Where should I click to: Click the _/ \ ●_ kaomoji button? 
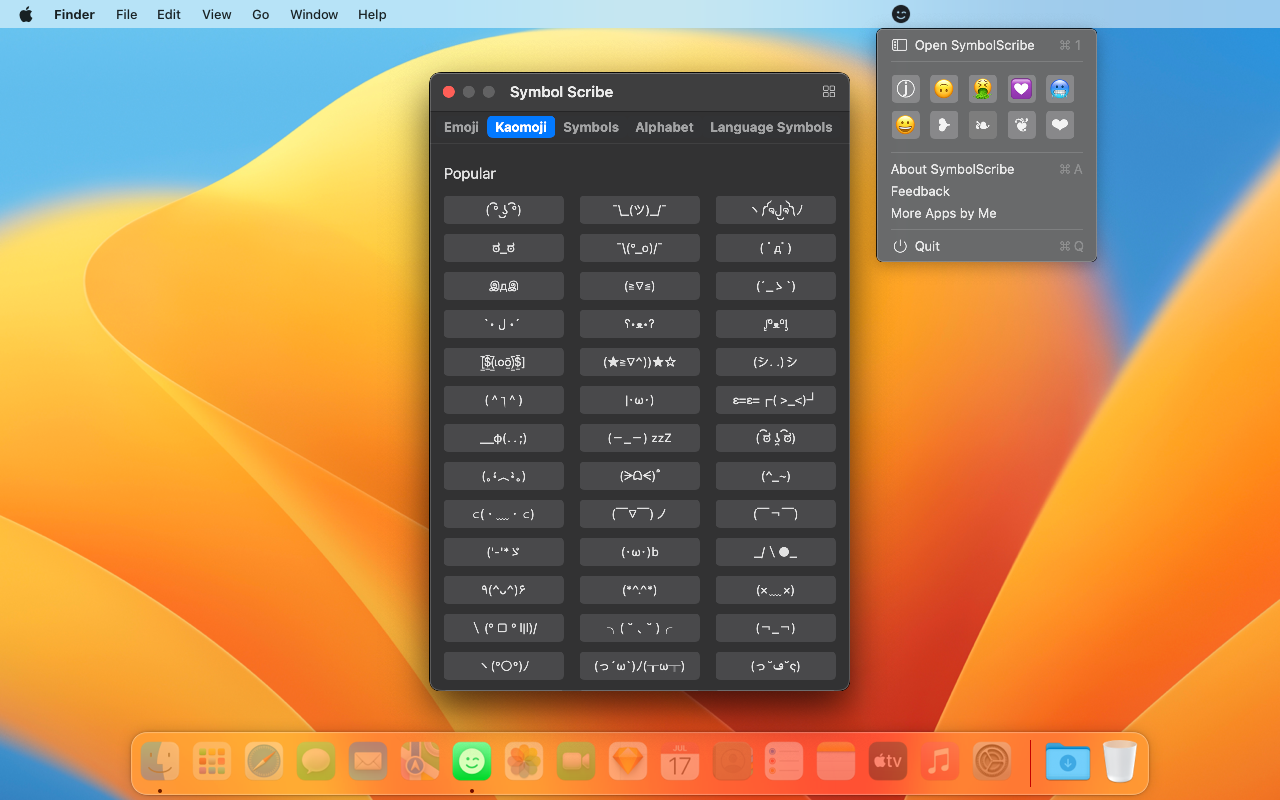776,552
